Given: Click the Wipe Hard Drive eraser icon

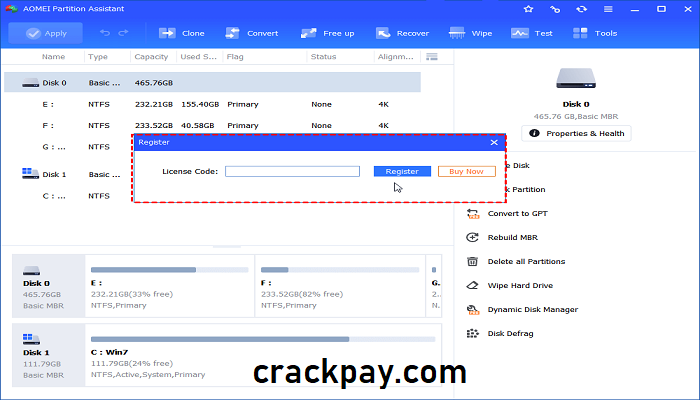Looking at the screenshot, I should click(472, 285).
